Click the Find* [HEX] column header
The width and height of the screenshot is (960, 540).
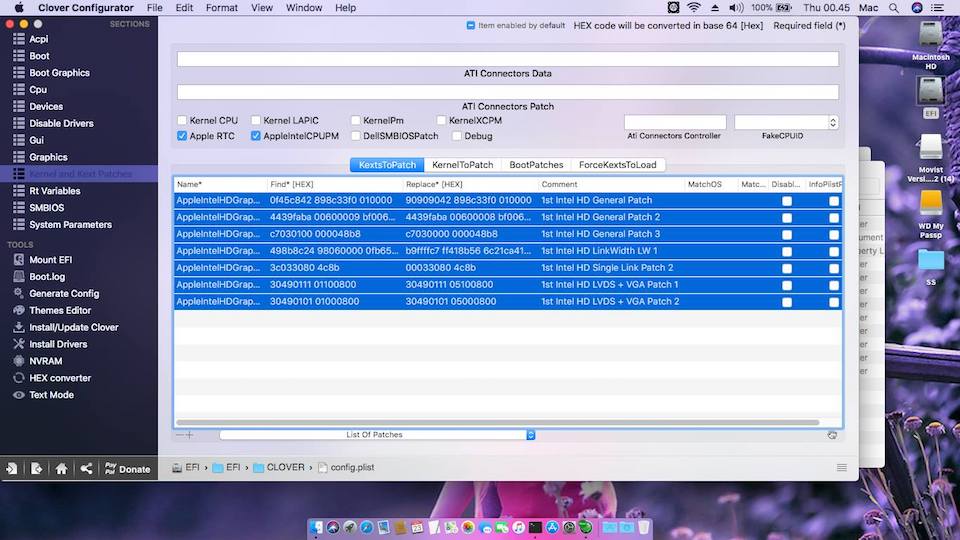(335, 184)
